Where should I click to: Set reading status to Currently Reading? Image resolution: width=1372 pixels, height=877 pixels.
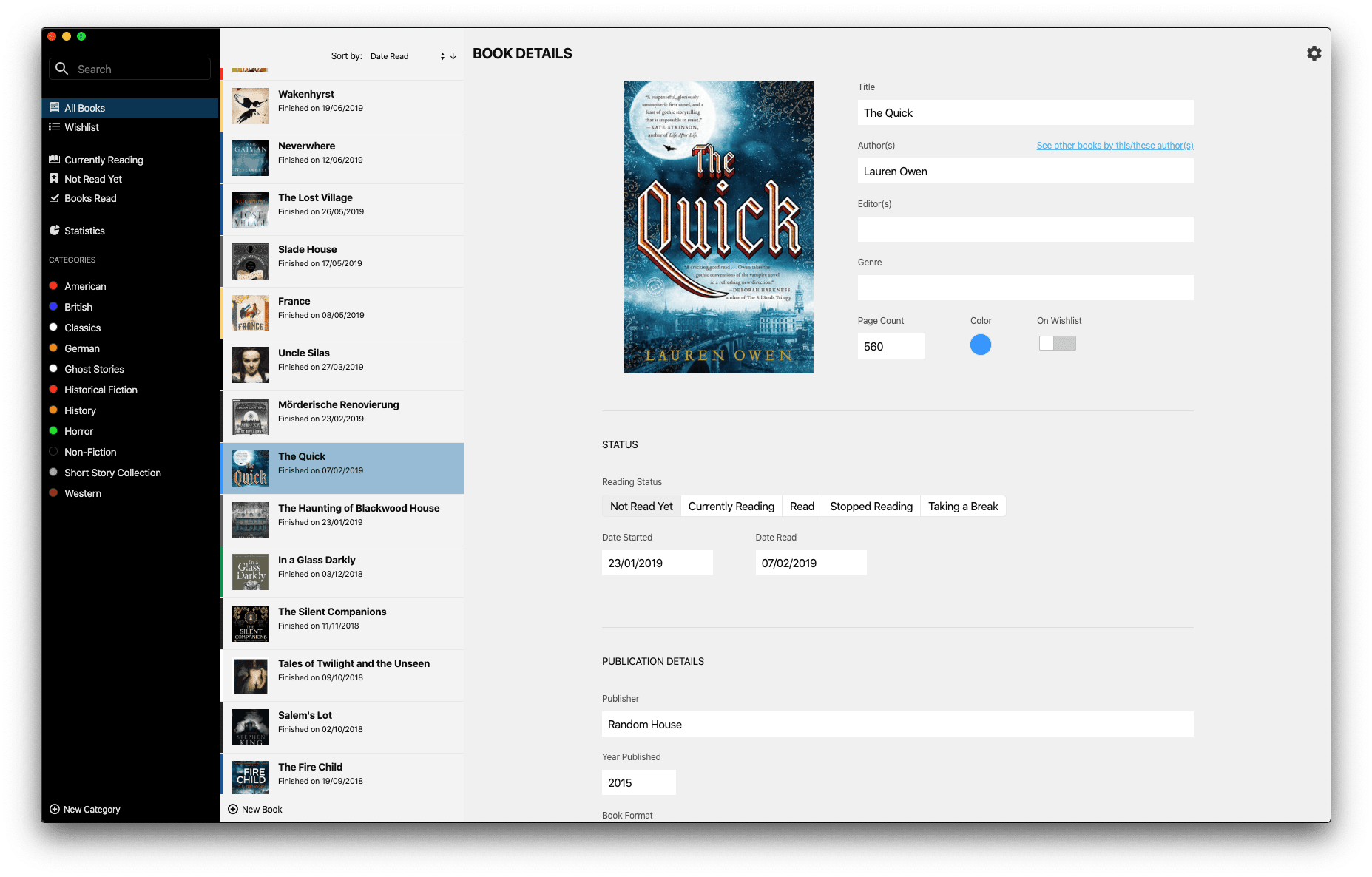click(x=731, y=507)
